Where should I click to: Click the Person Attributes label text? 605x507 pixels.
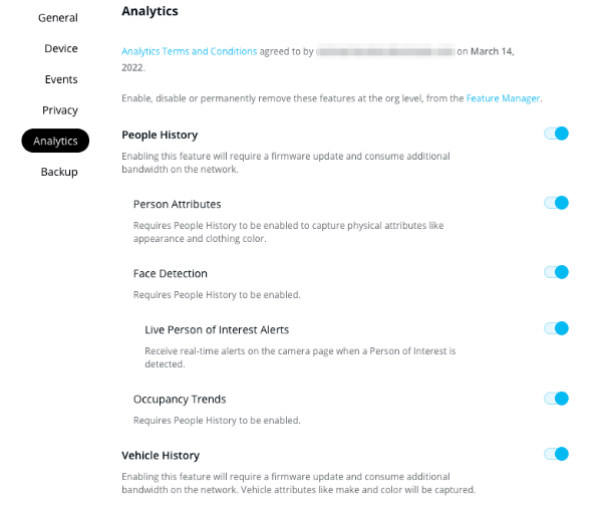177,204
